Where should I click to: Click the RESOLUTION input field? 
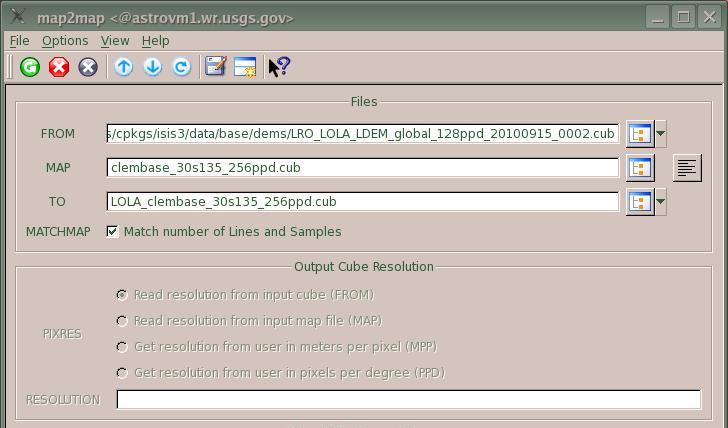pyautogui.click(x=408, y=400)
